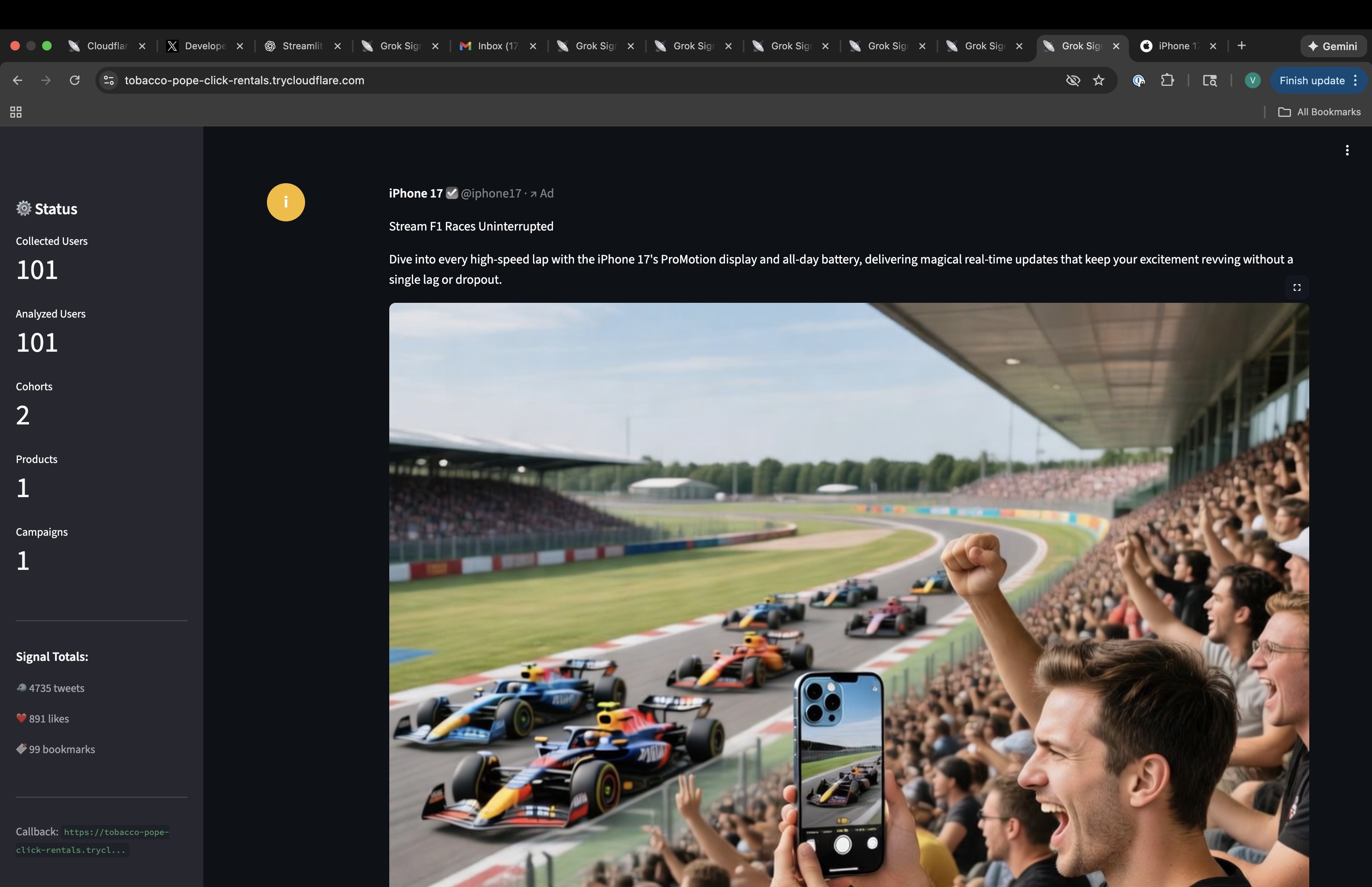
Task: Click the address bar URL field
Action: point(518,80)
